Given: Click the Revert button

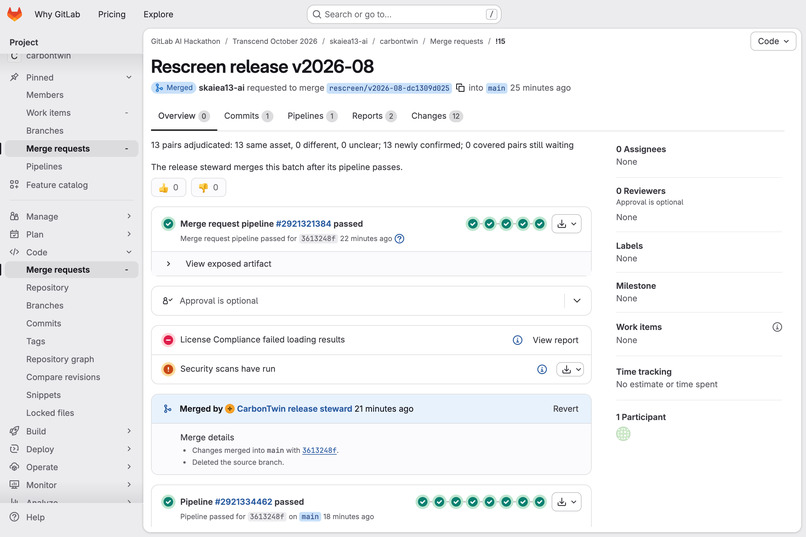Looking at the screenshot, I should (x=565, y=409).
